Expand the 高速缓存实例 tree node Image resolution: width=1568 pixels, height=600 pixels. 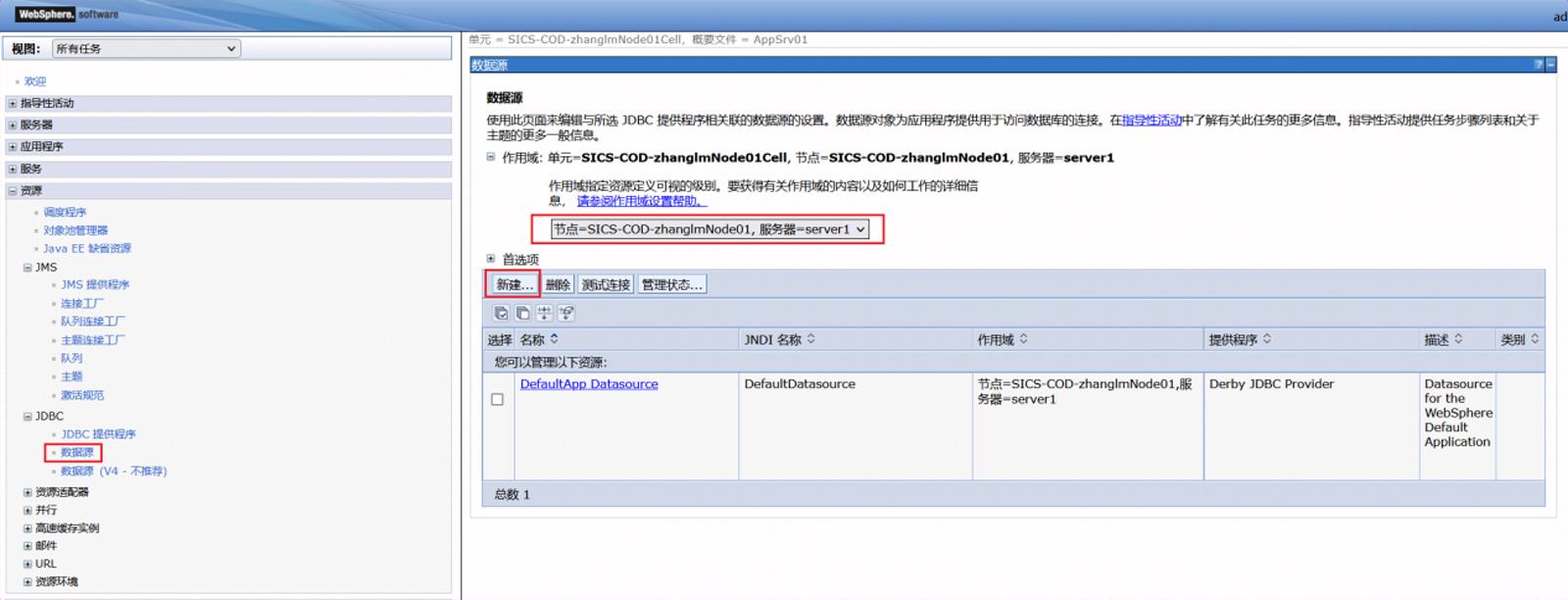pos(27,528)
